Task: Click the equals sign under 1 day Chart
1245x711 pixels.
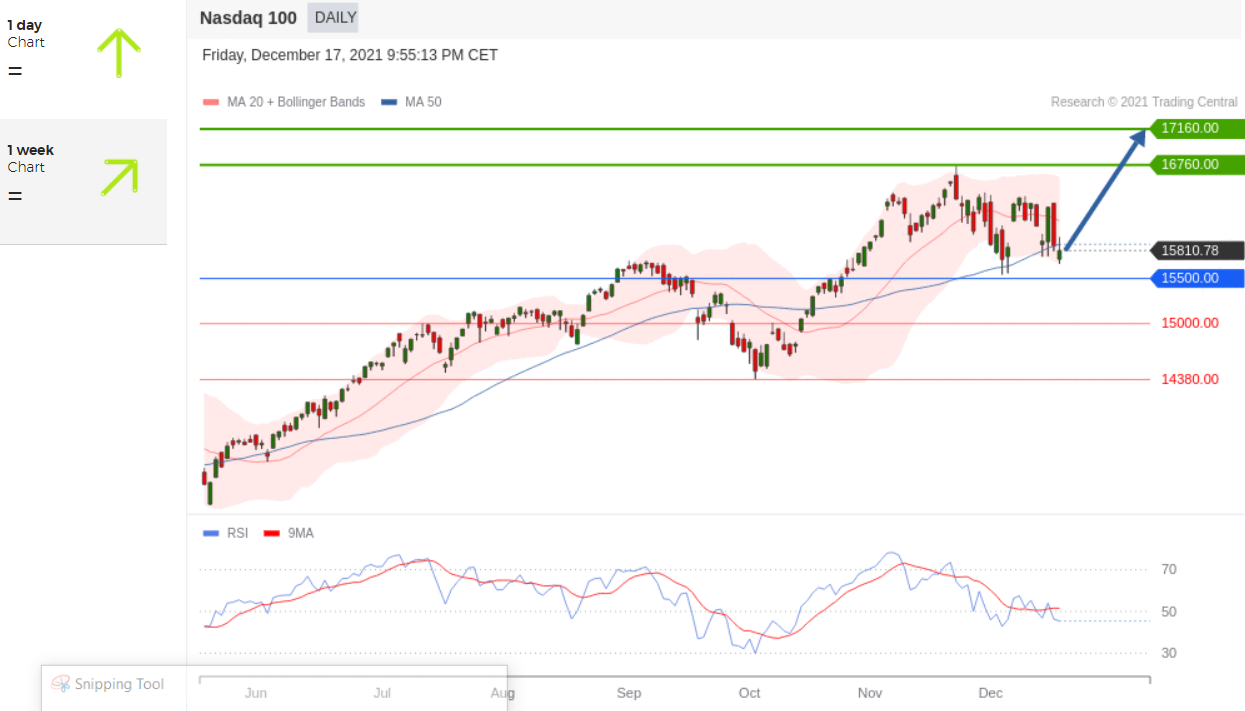Action: 14,71
